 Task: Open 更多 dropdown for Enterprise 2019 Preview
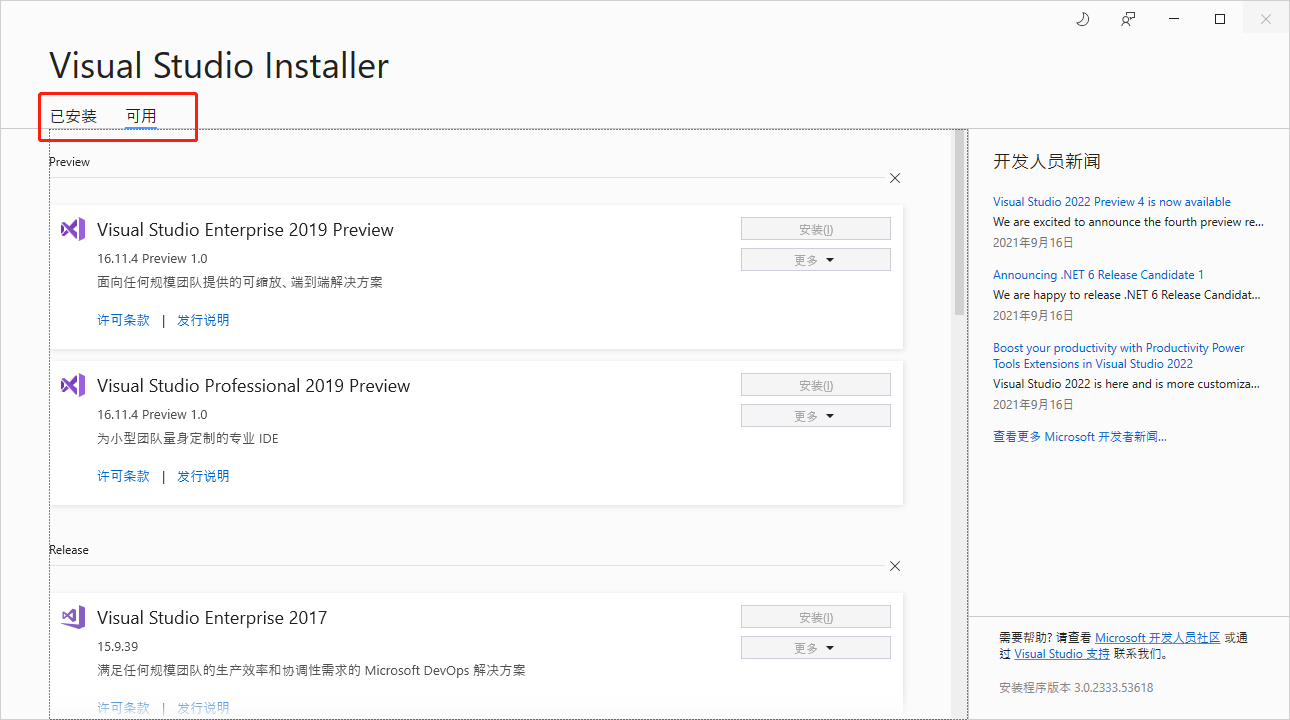tap(816, 260)
